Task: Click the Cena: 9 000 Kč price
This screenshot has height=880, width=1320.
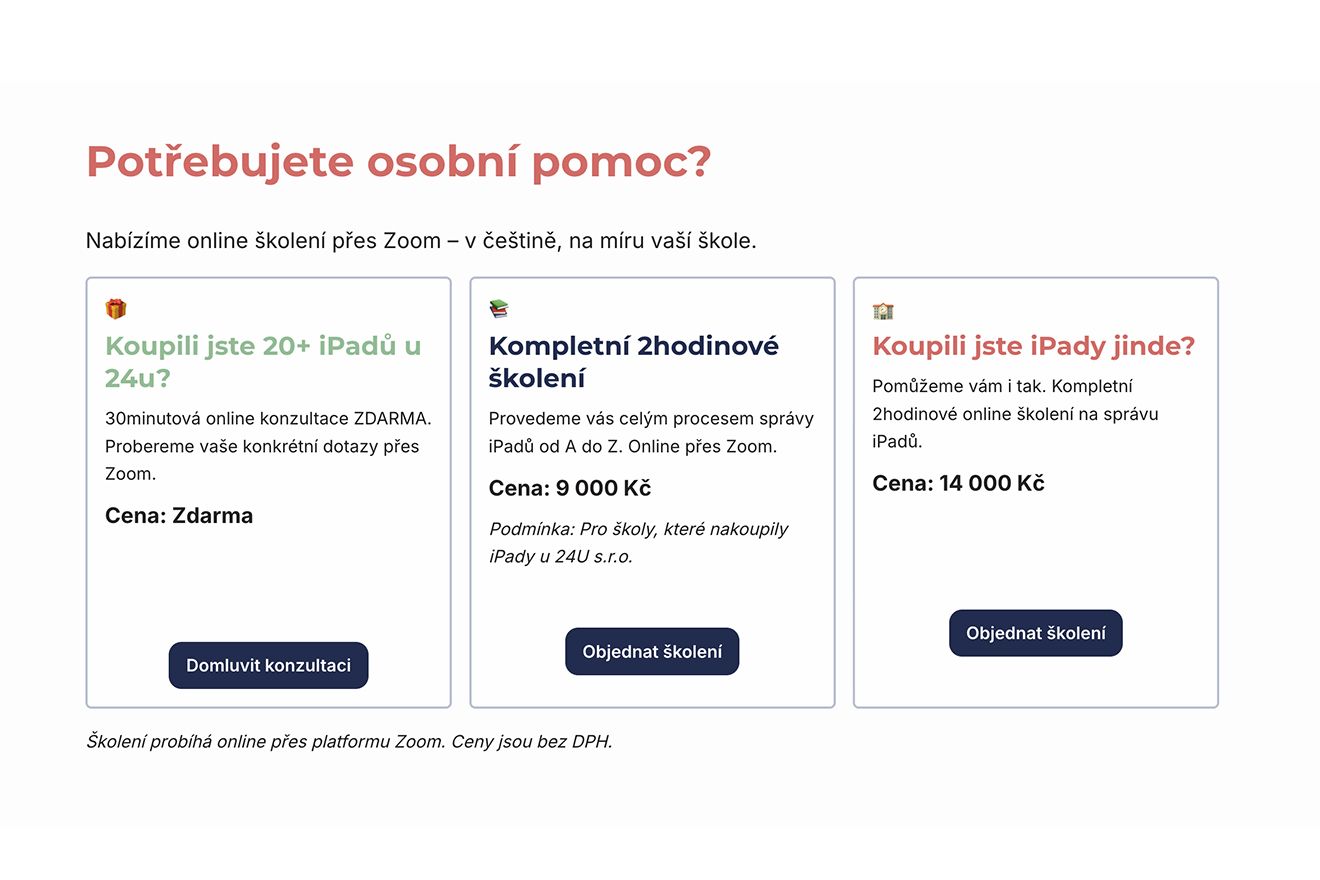Action: [x=569, y=488]
